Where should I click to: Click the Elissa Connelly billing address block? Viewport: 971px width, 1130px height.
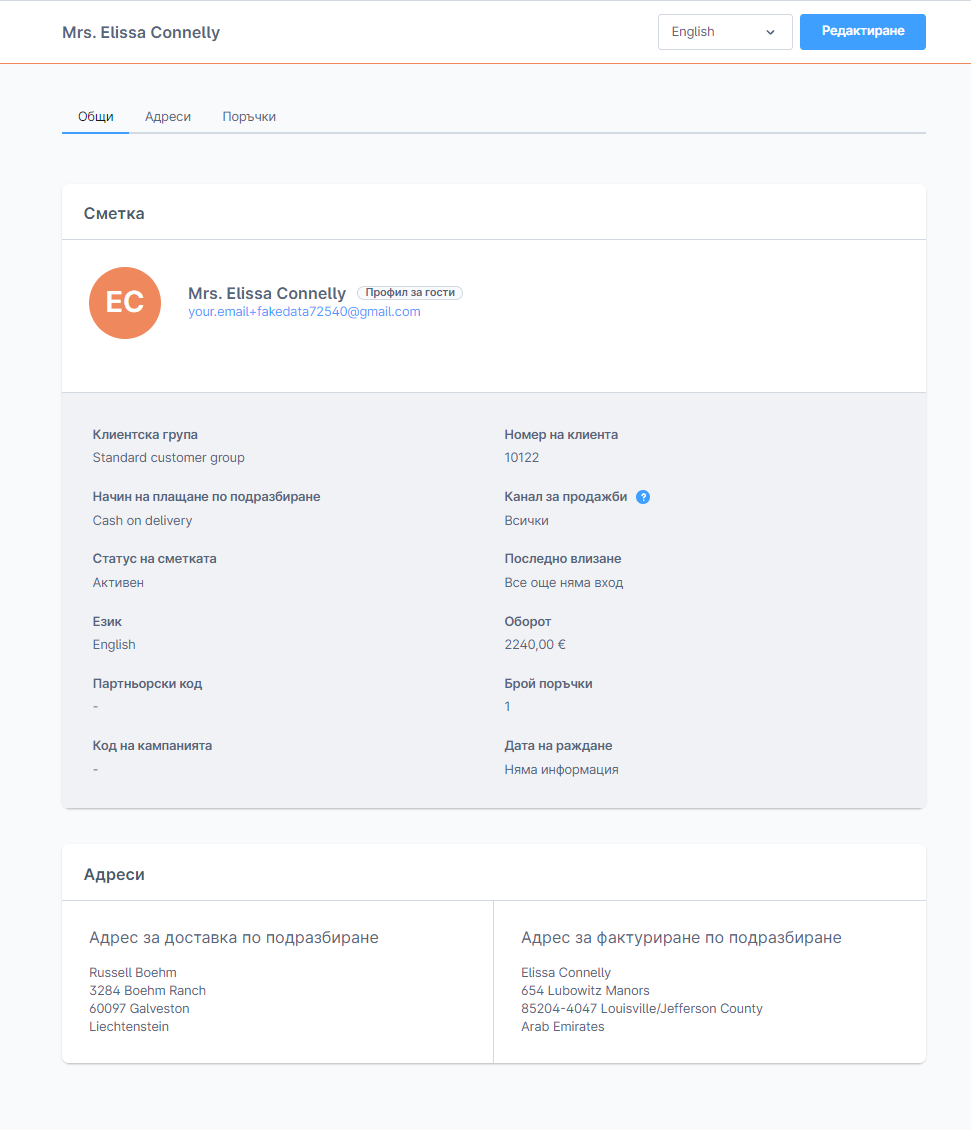tap(641, 999)
